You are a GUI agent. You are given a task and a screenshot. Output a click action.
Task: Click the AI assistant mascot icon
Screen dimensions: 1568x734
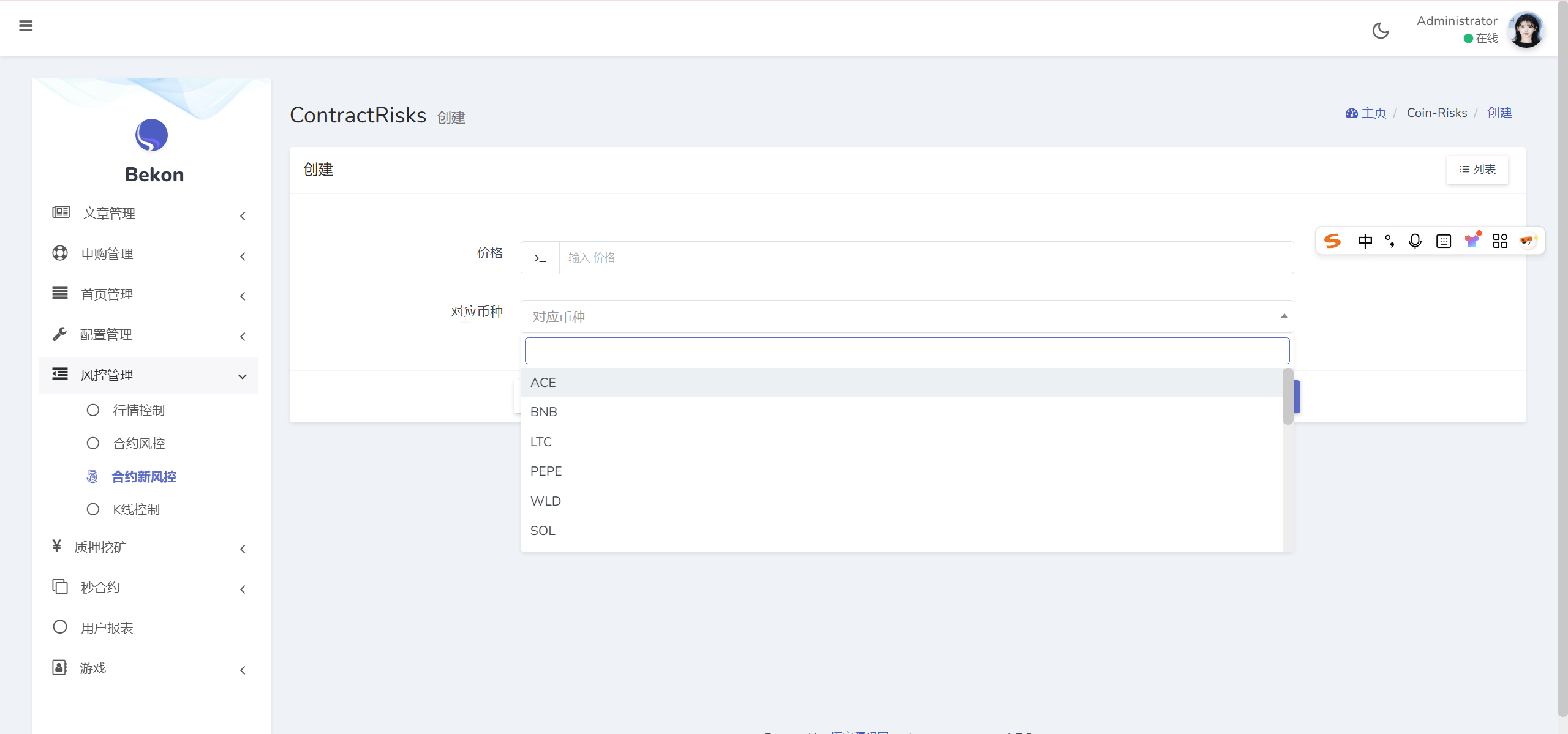tap(1528, 241)
